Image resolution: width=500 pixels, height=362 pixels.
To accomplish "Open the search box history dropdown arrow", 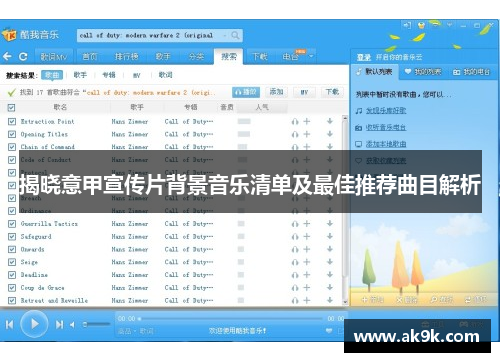I will coord(225,35).
